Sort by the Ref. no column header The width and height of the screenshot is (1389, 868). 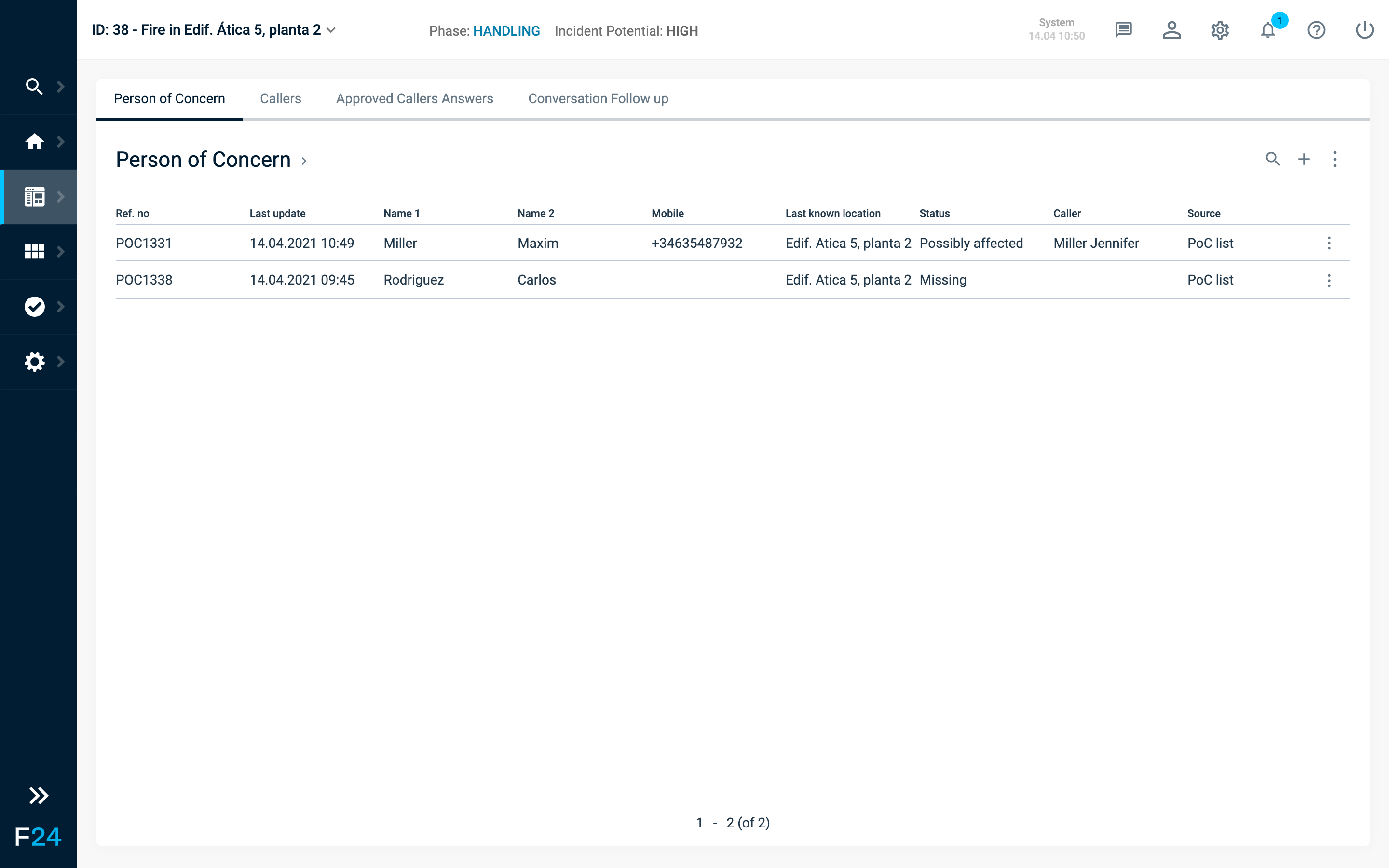[x=133, y=214]
